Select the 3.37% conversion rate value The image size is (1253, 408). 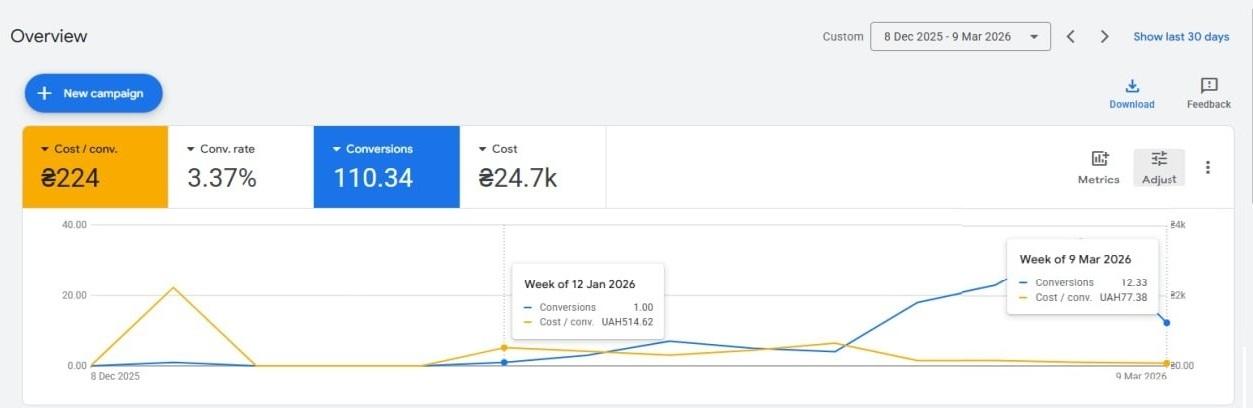click(222, 179)
